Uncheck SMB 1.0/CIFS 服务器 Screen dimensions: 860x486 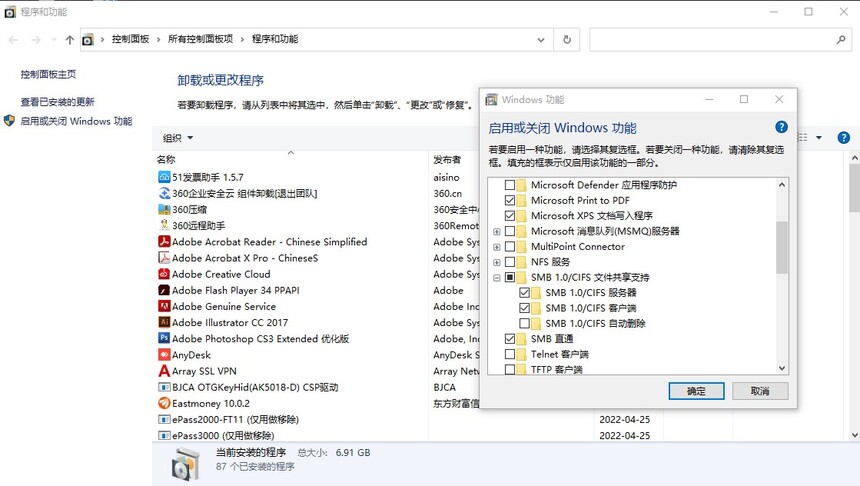tap(524, 292)
